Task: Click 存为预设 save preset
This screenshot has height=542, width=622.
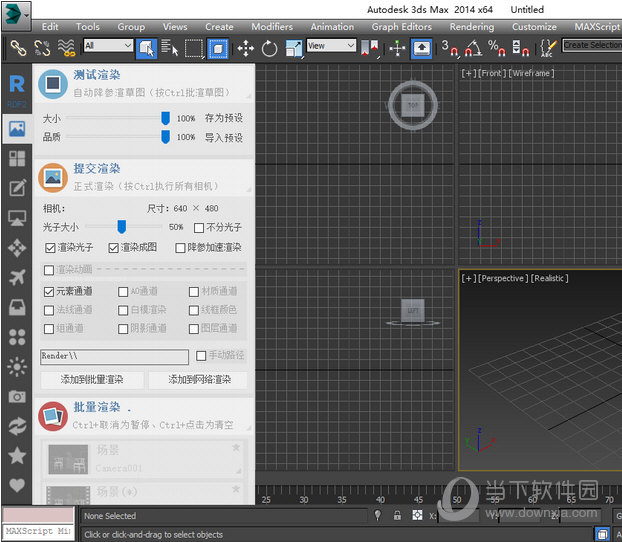Action: (224, 118)
